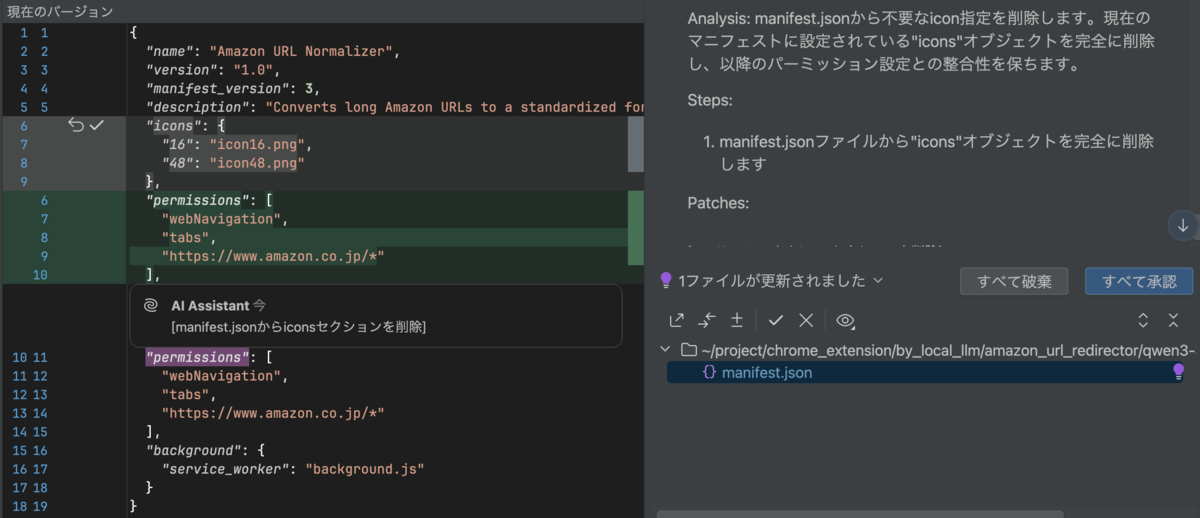1200x518 pixels.
Task: Click the 'Analysis:' paragraph text
Action: pos(921,41)
